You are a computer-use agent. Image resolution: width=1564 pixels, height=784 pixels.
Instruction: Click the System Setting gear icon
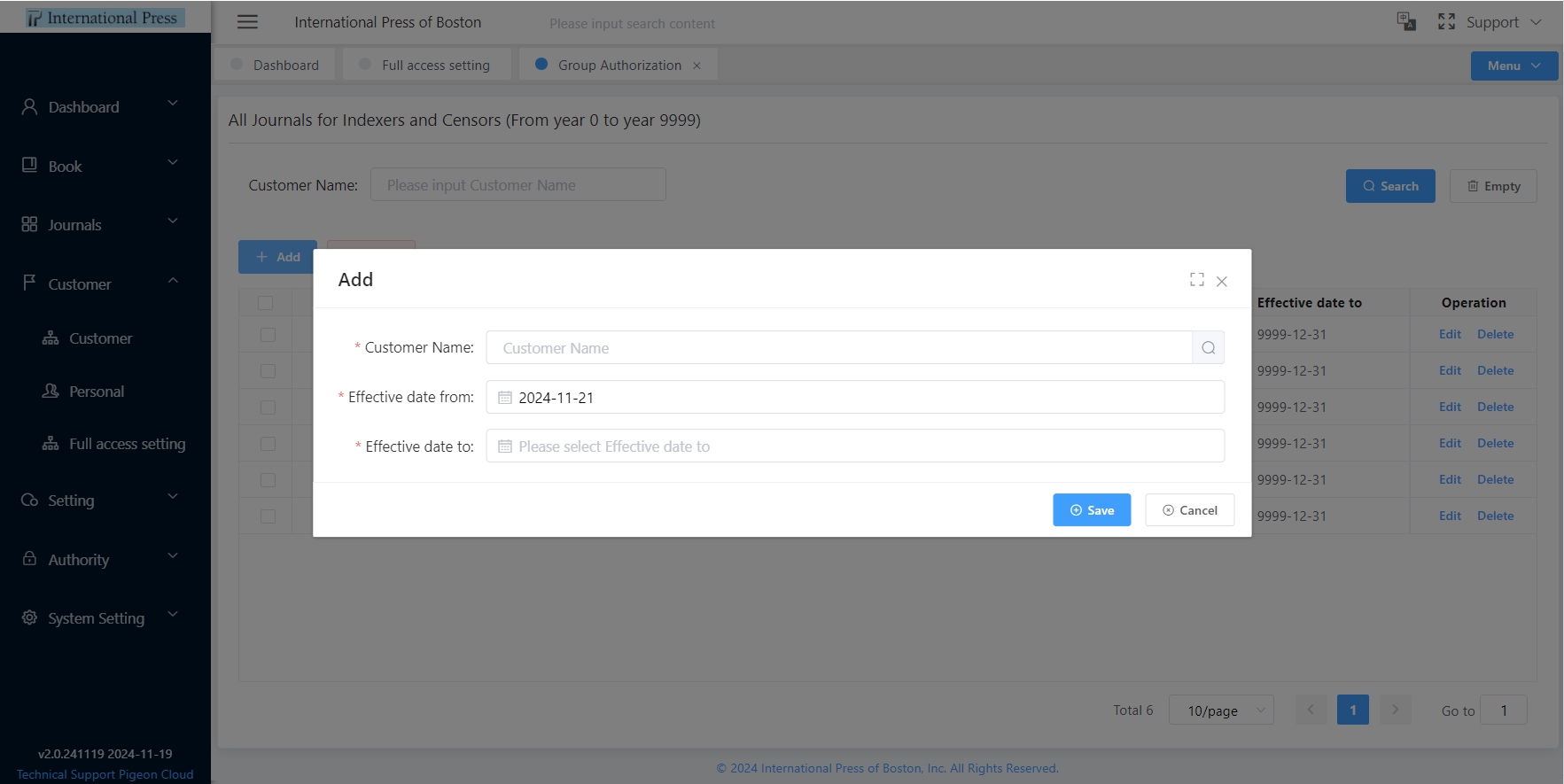click(x=29, y=617)
